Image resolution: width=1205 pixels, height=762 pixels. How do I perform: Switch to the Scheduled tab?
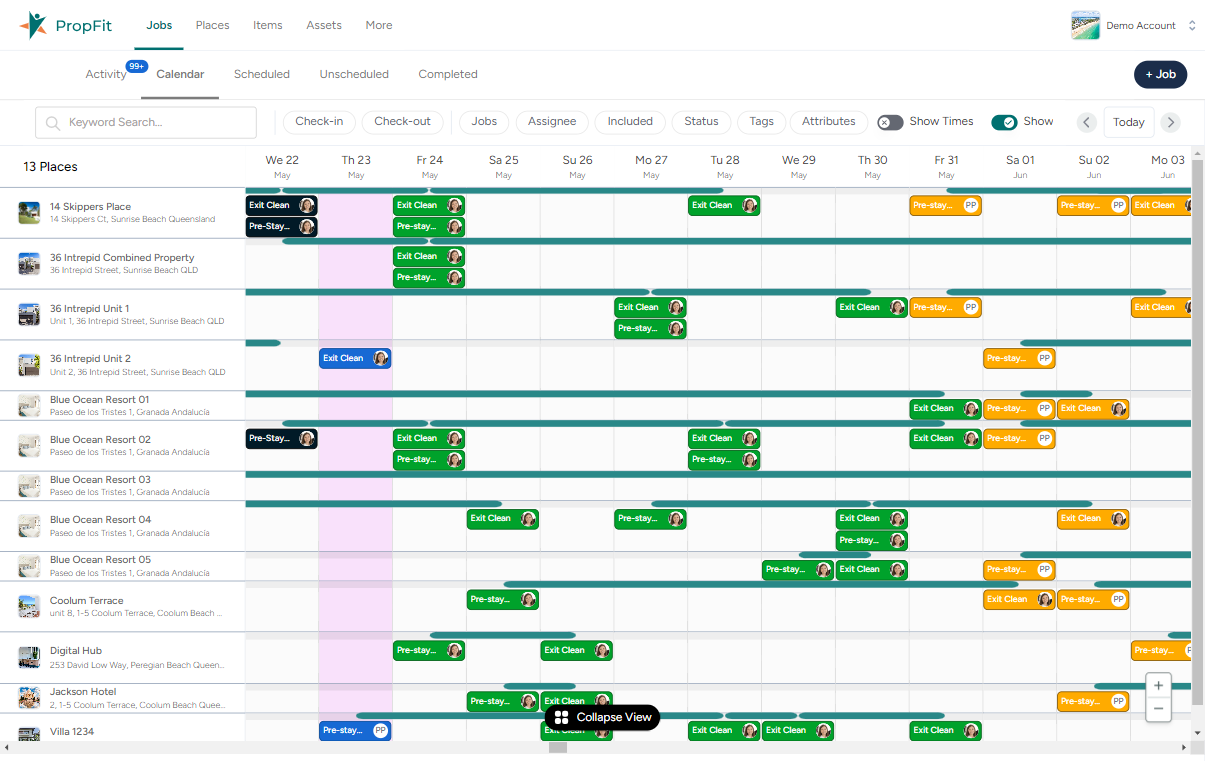pos(261,74)
